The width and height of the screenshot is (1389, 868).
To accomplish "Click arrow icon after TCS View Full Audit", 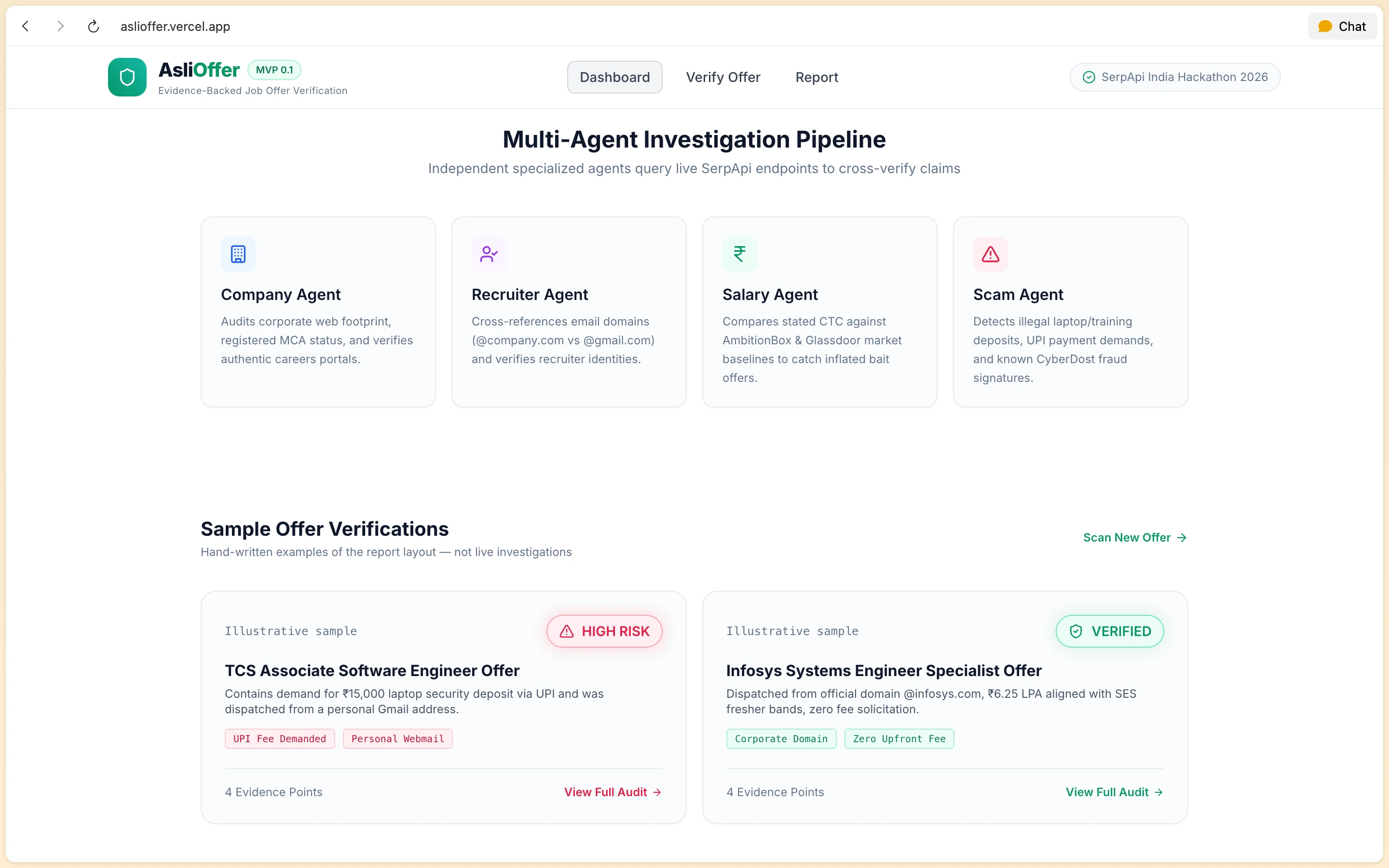I will [x=657, y=792].
